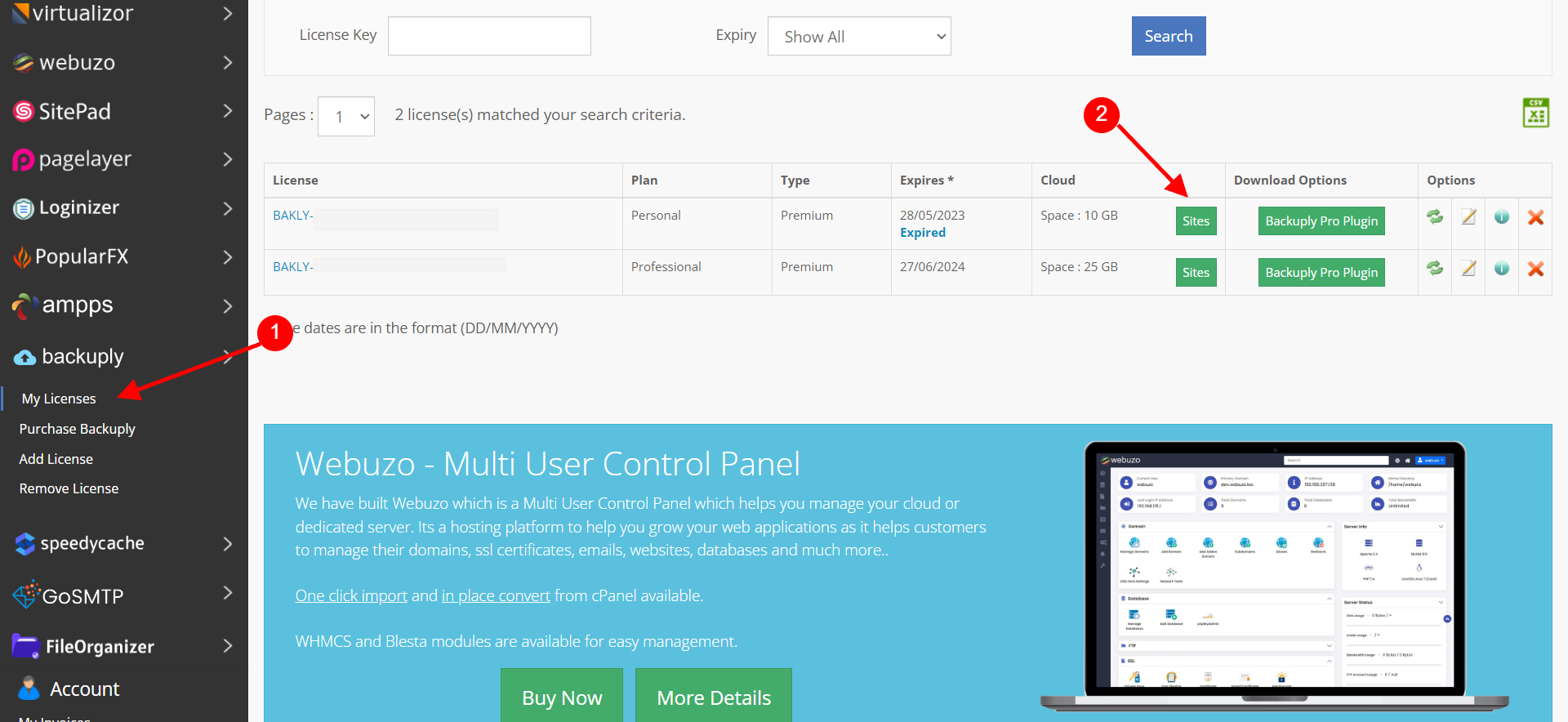Click the Expires column header

click(926, 180)
